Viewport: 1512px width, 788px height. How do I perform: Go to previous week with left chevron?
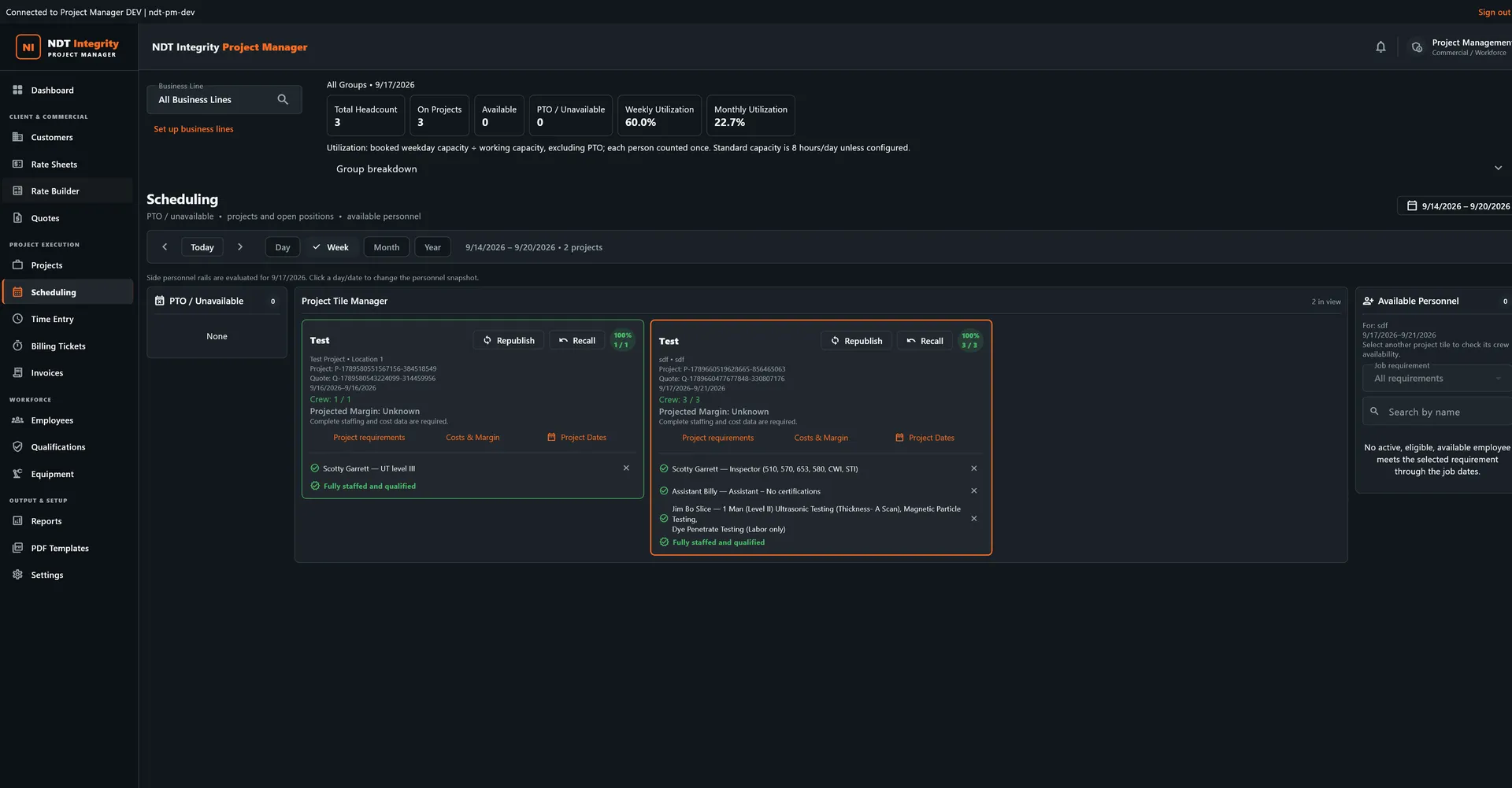click(165, 247)
